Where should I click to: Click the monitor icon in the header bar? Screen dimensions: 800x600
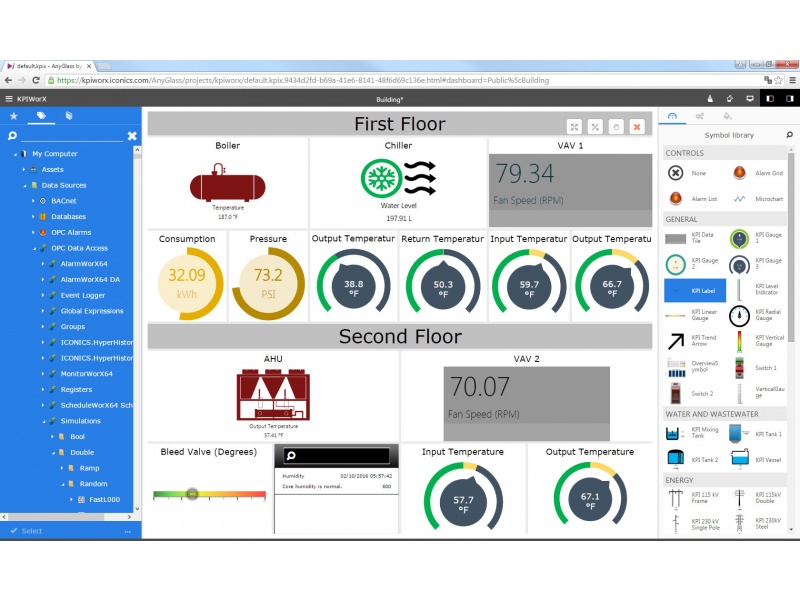(x=750, y=99)
